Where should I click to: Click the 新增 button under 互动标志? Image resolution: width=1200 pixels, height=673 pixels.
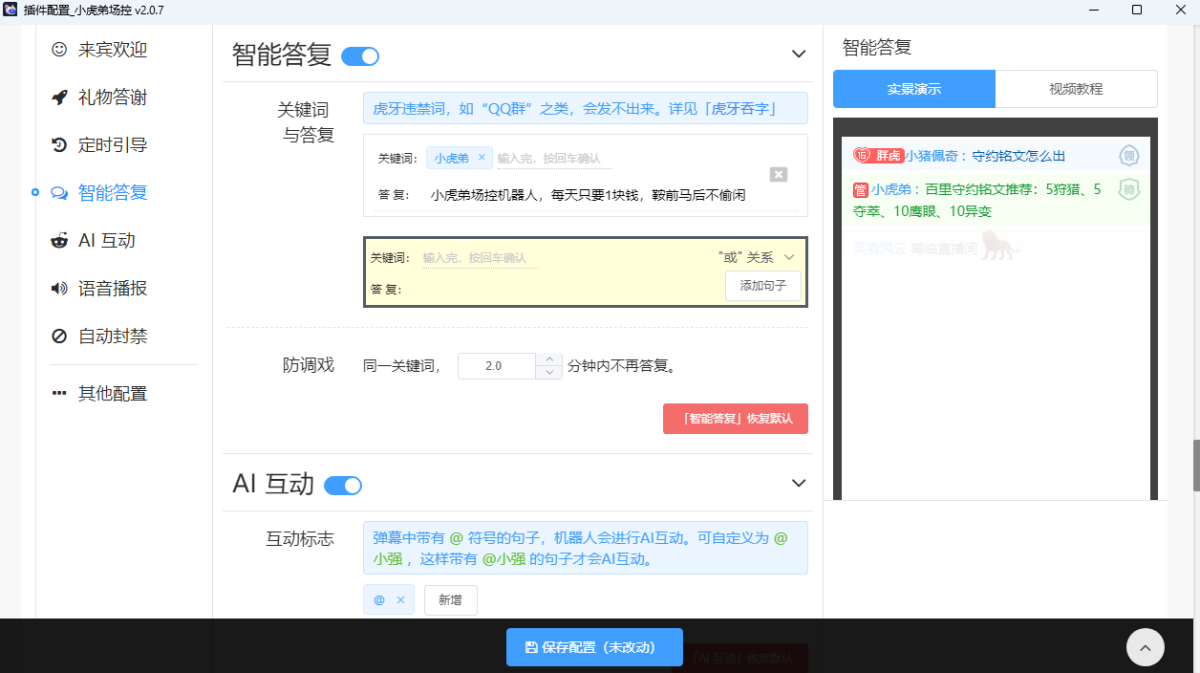[x=450, y=600]
